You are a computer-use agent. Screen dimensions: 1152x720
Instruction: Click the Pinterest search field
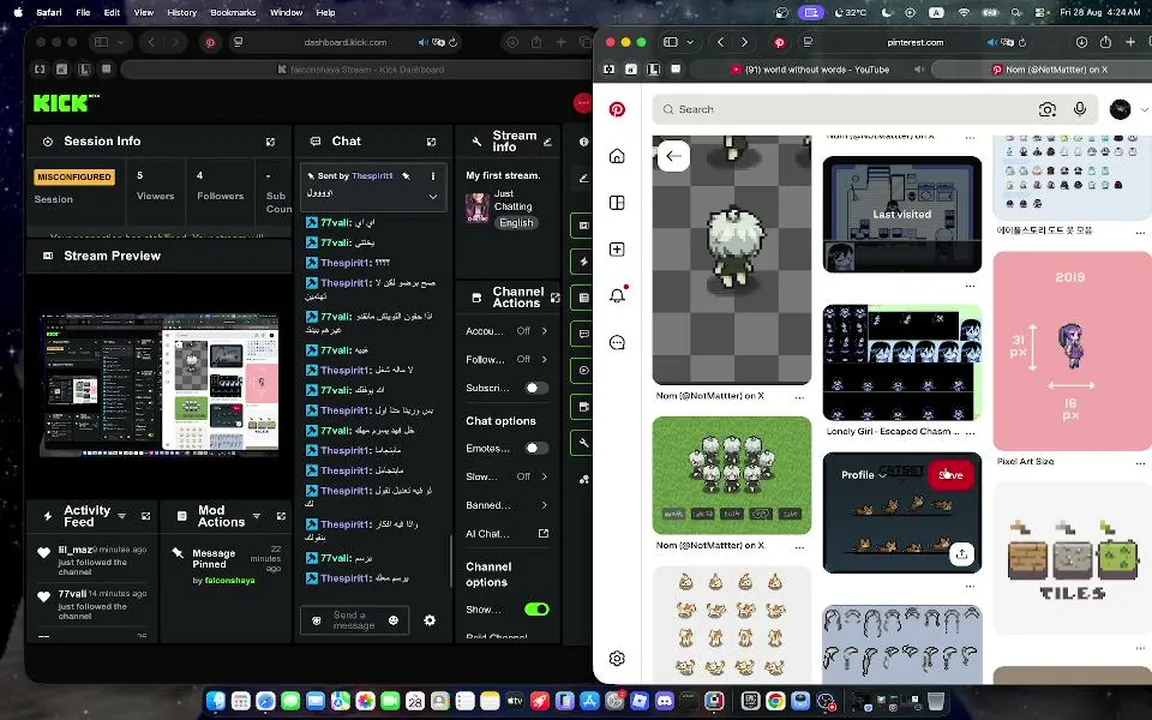pyautogui.click(x=874, y=109)
